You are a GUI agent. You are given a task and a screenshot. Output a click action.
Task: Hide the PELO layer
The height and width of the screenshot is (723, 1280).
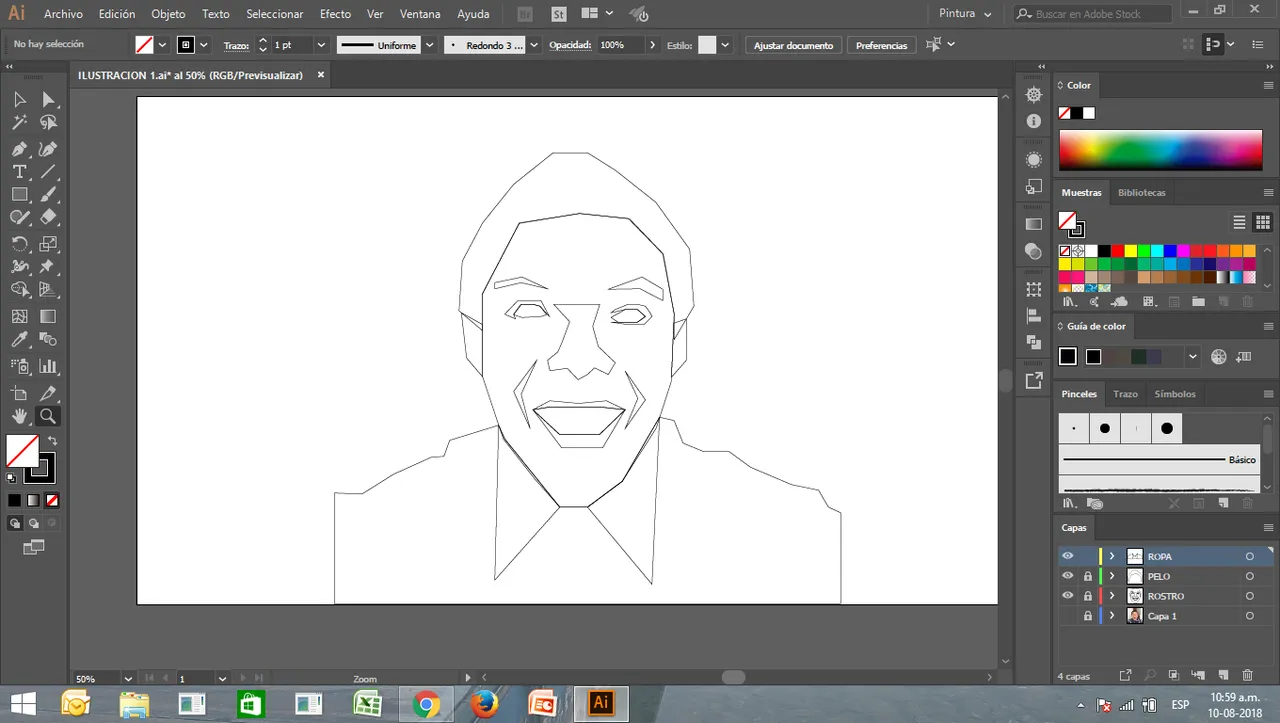[1067, 576]
